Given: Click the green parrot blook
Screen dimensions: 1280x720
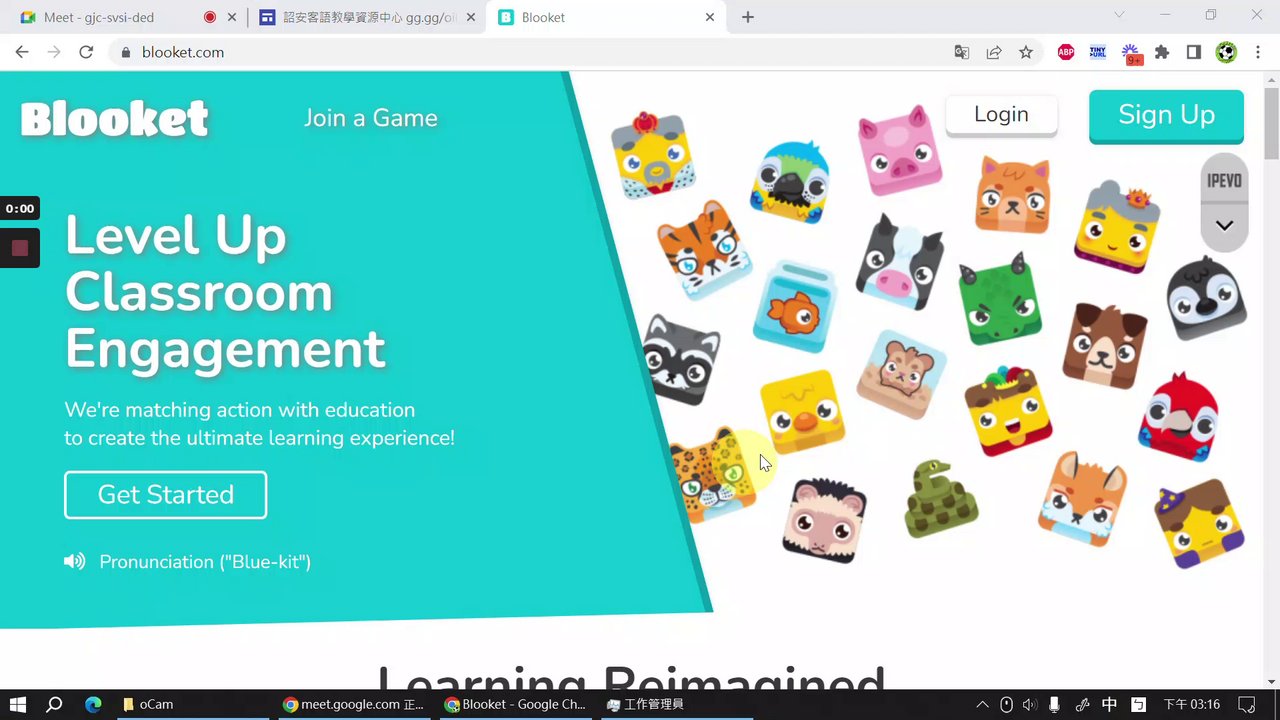Looking at the screenshot, I should click(790, 181).
